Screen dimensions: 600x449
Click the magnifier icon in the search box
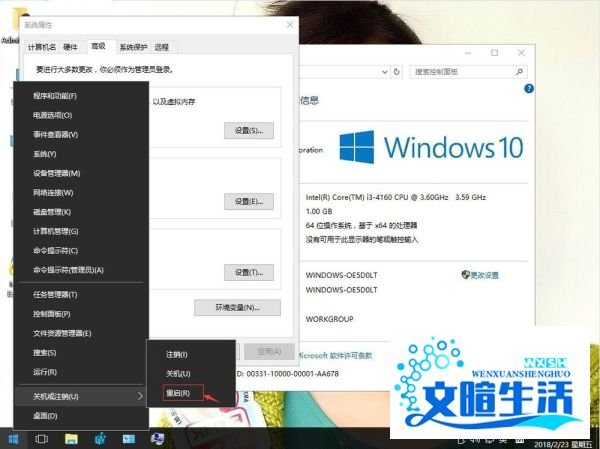click(519, 72)
